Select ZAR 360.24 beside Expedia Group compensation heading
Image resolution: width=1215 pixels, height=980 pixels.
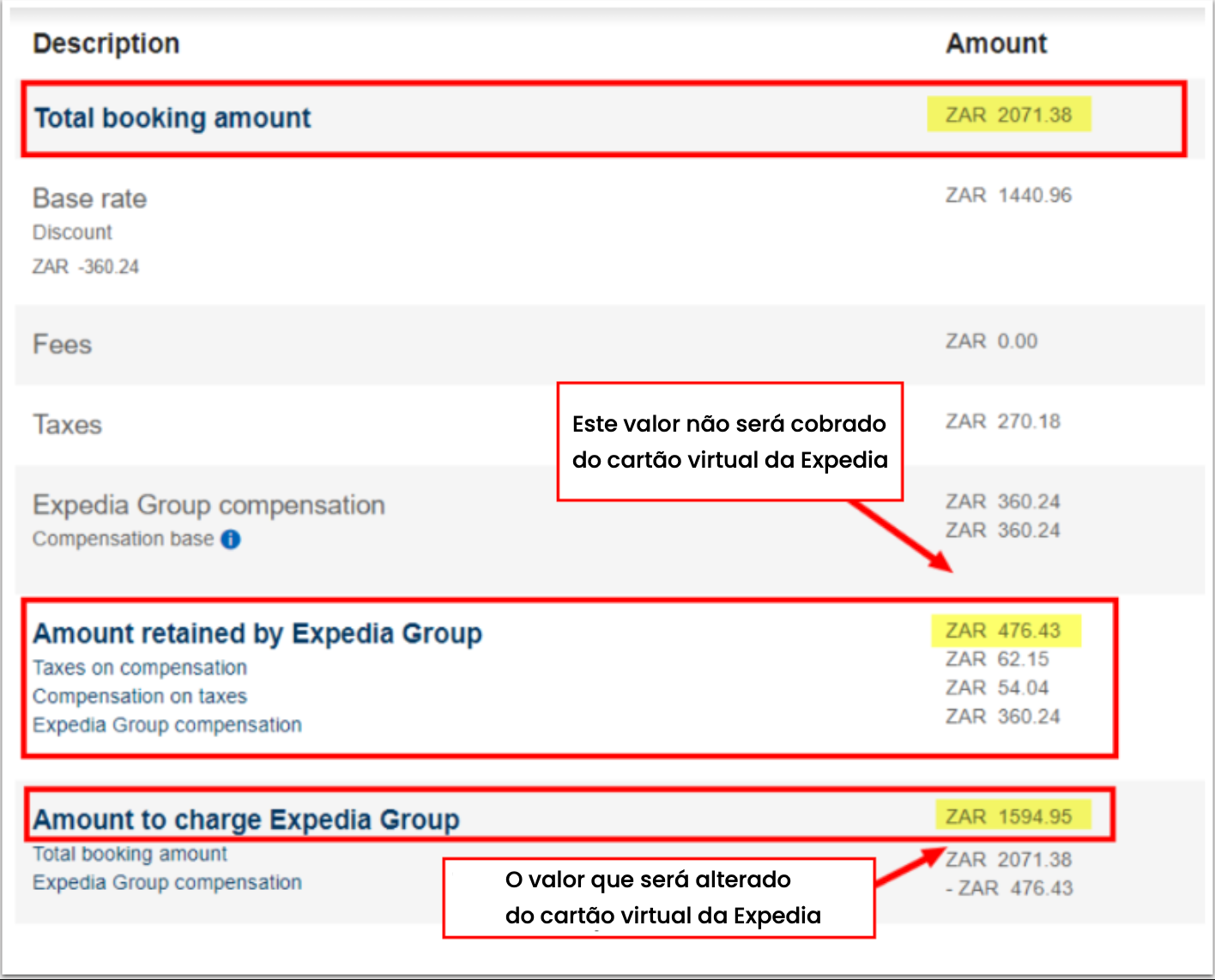tap(1003, 501)
